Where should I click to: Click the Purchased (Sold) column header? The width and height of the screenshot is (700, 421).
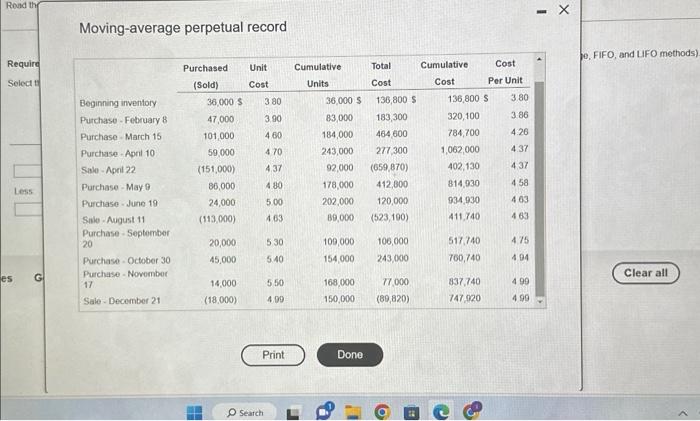[205, 76]
